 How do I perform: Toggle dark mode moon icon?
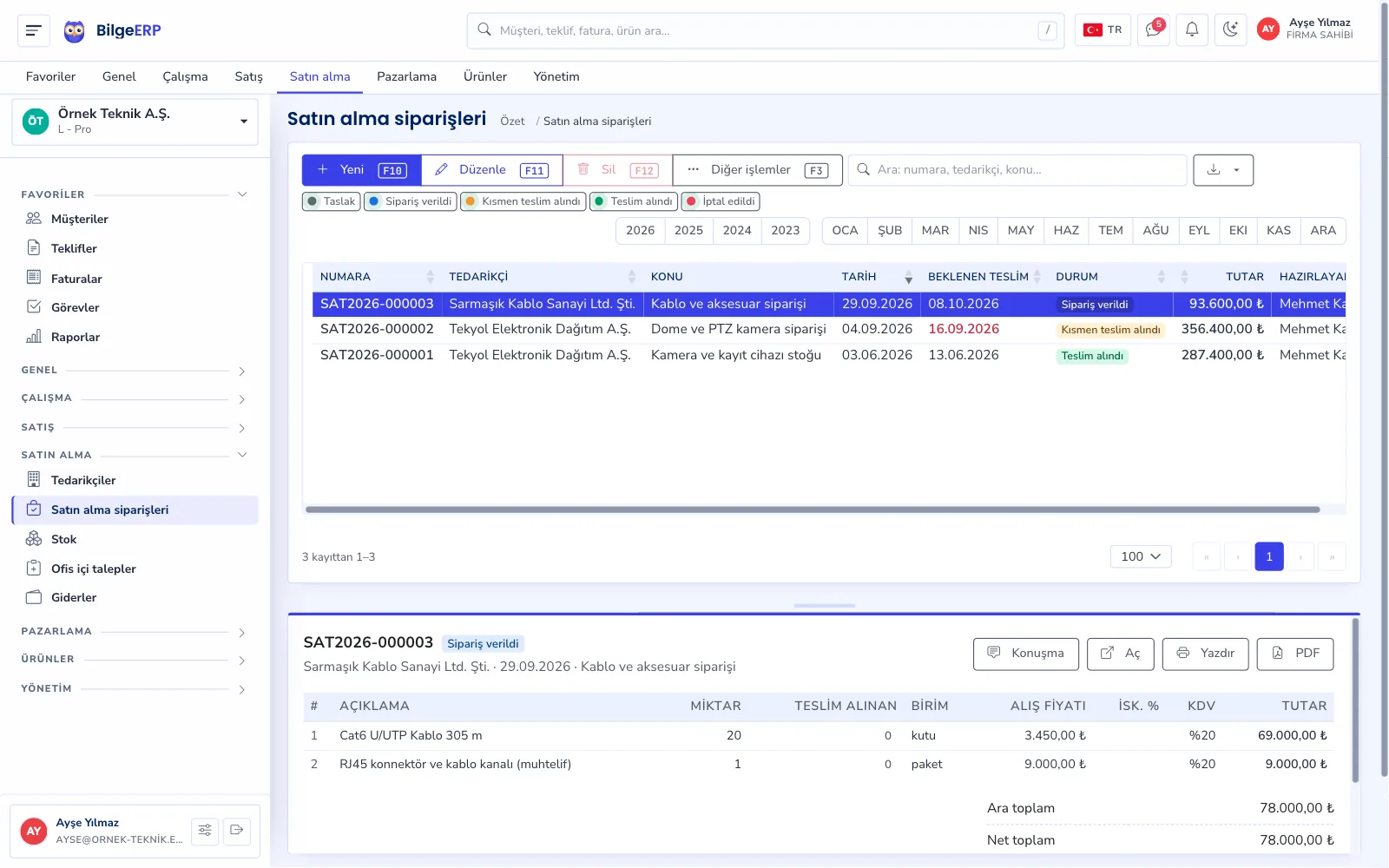coord(1230,30)
